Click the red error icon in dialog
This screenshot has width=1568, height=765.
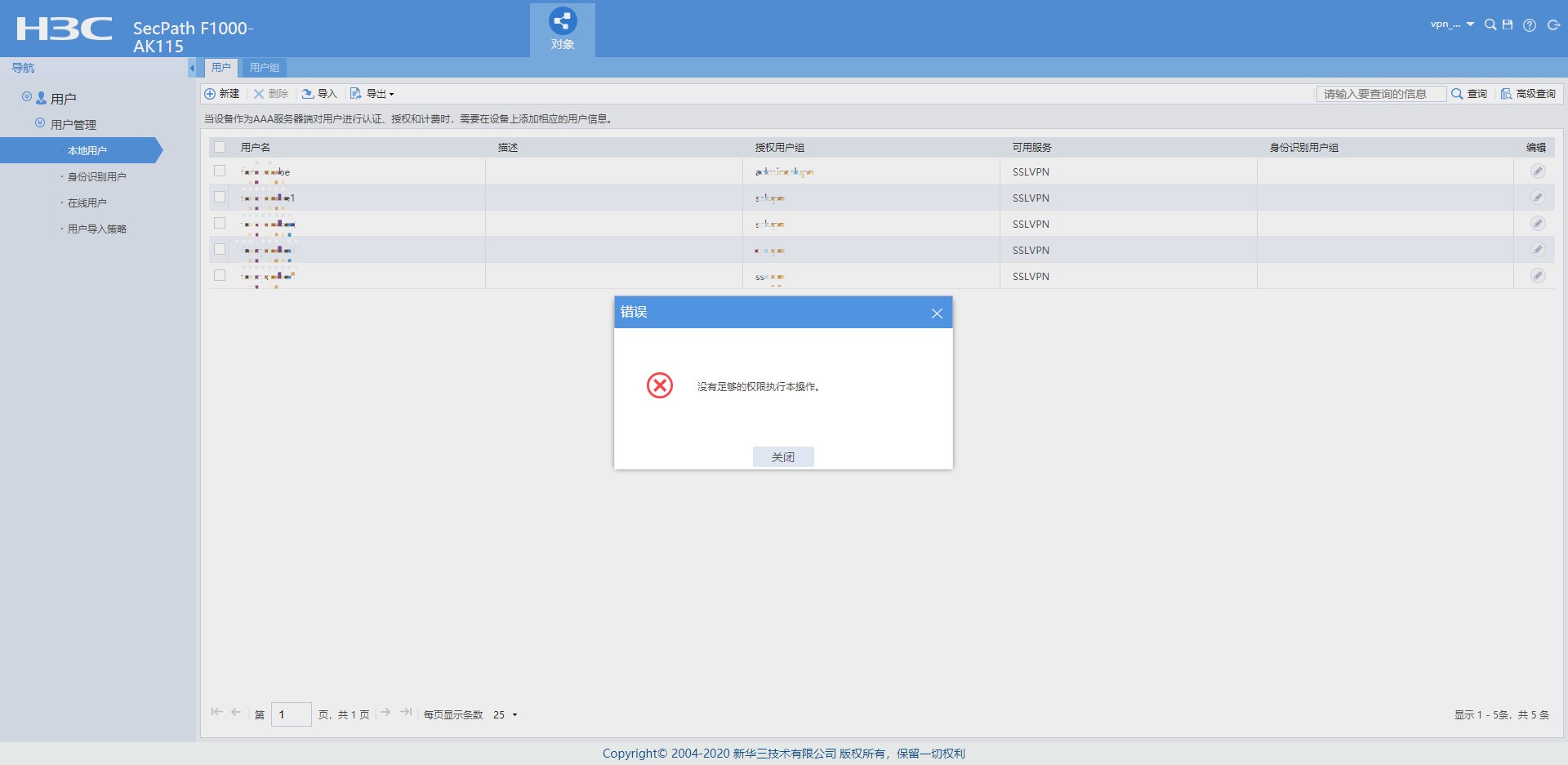click(660, 385)
